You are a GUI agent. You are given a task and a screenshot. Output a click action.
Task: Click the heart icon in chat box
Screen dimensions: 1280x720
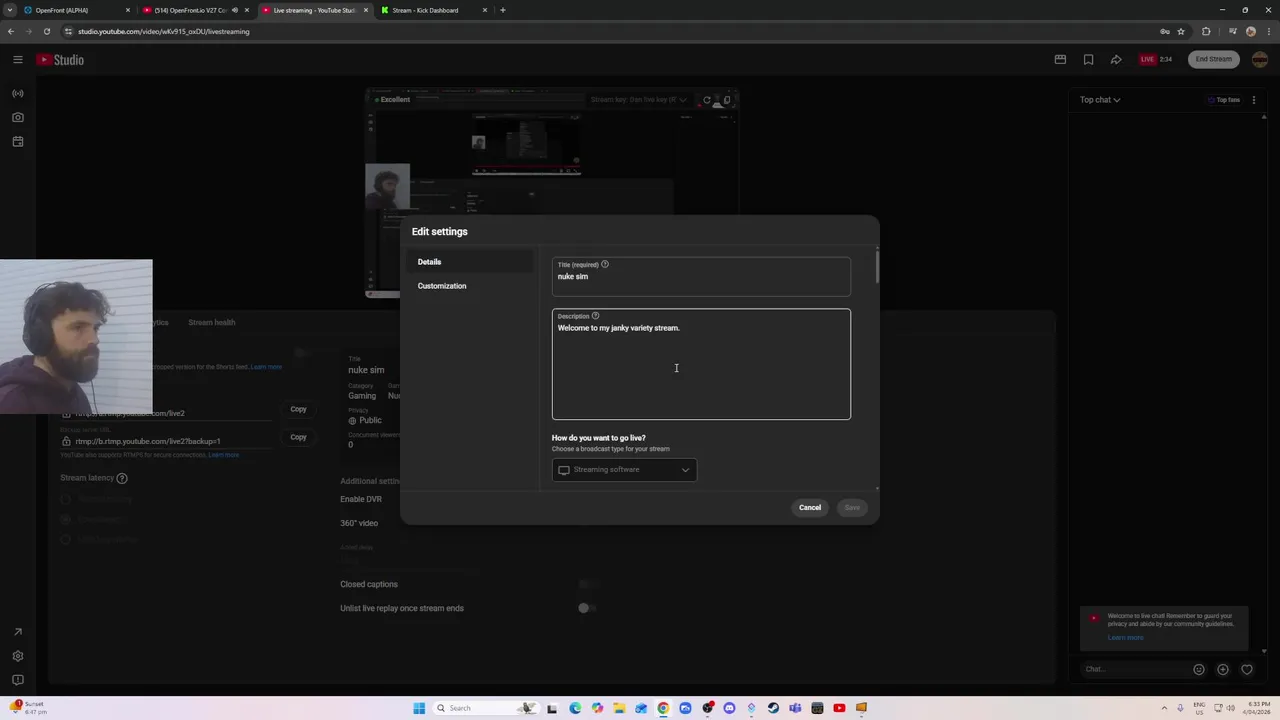pyautogui.click(x=1247, y=669)
